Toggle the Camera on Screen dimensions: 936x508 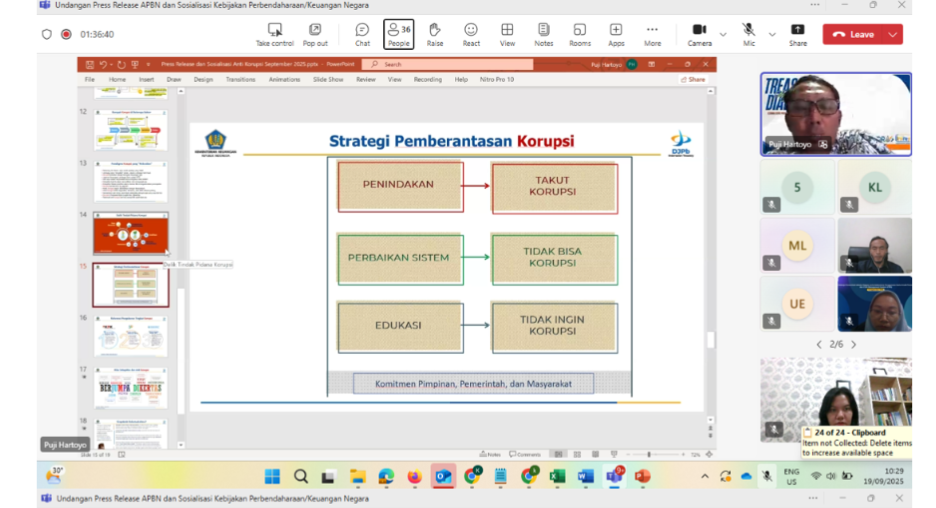point(699,33)
